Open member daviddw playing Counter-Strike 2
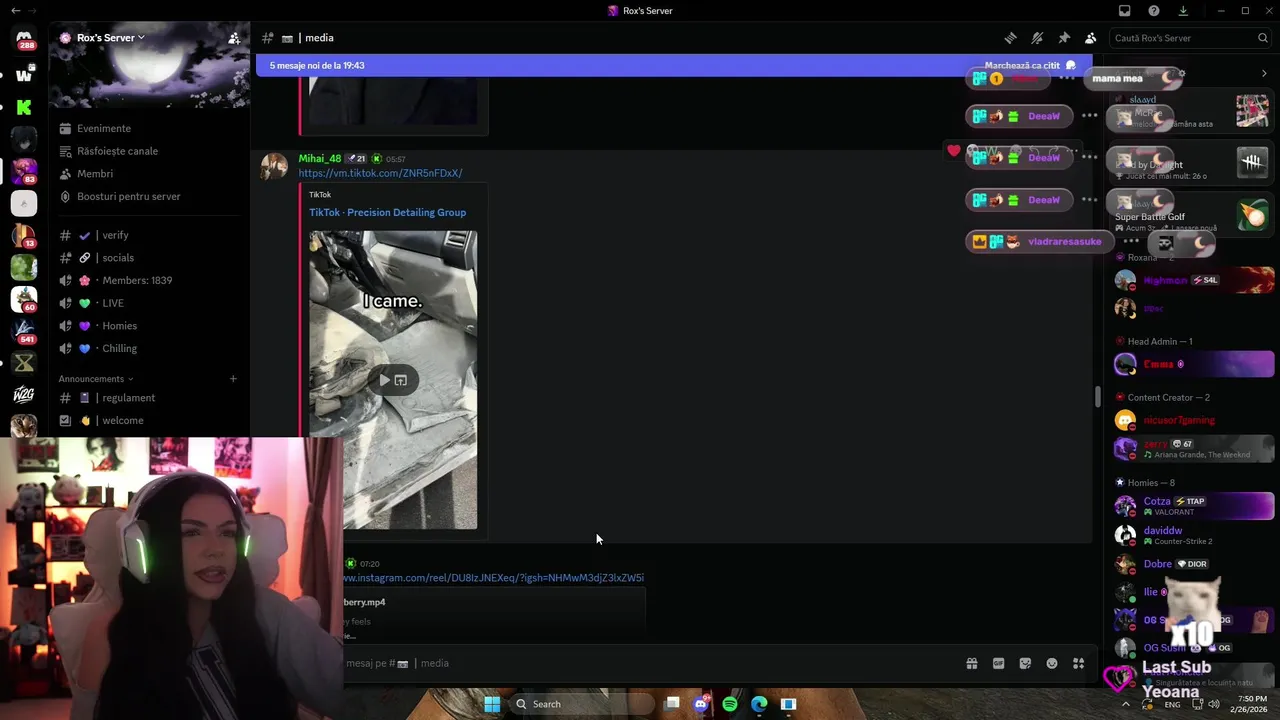1280x720 pixels. 1194,535
